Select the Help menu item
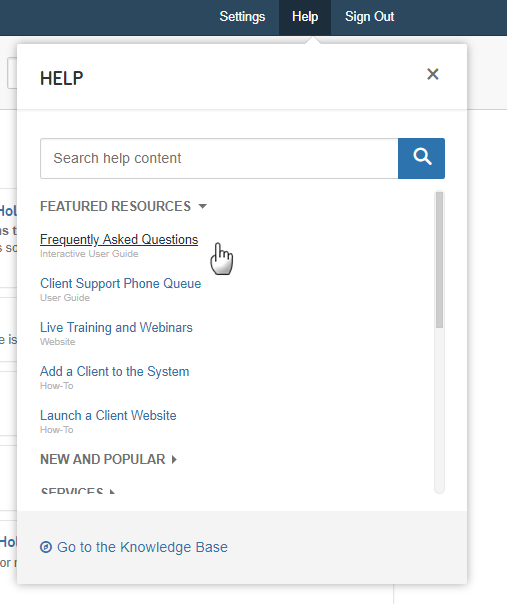 click(305, 17)
